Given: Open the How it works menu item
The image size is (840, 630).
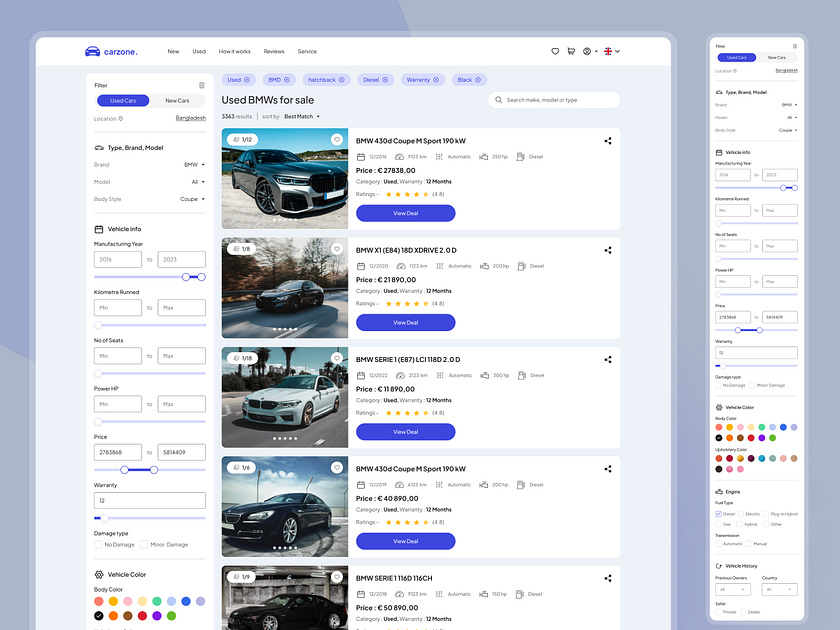Looking at the screenshot, I should point(235,51).
